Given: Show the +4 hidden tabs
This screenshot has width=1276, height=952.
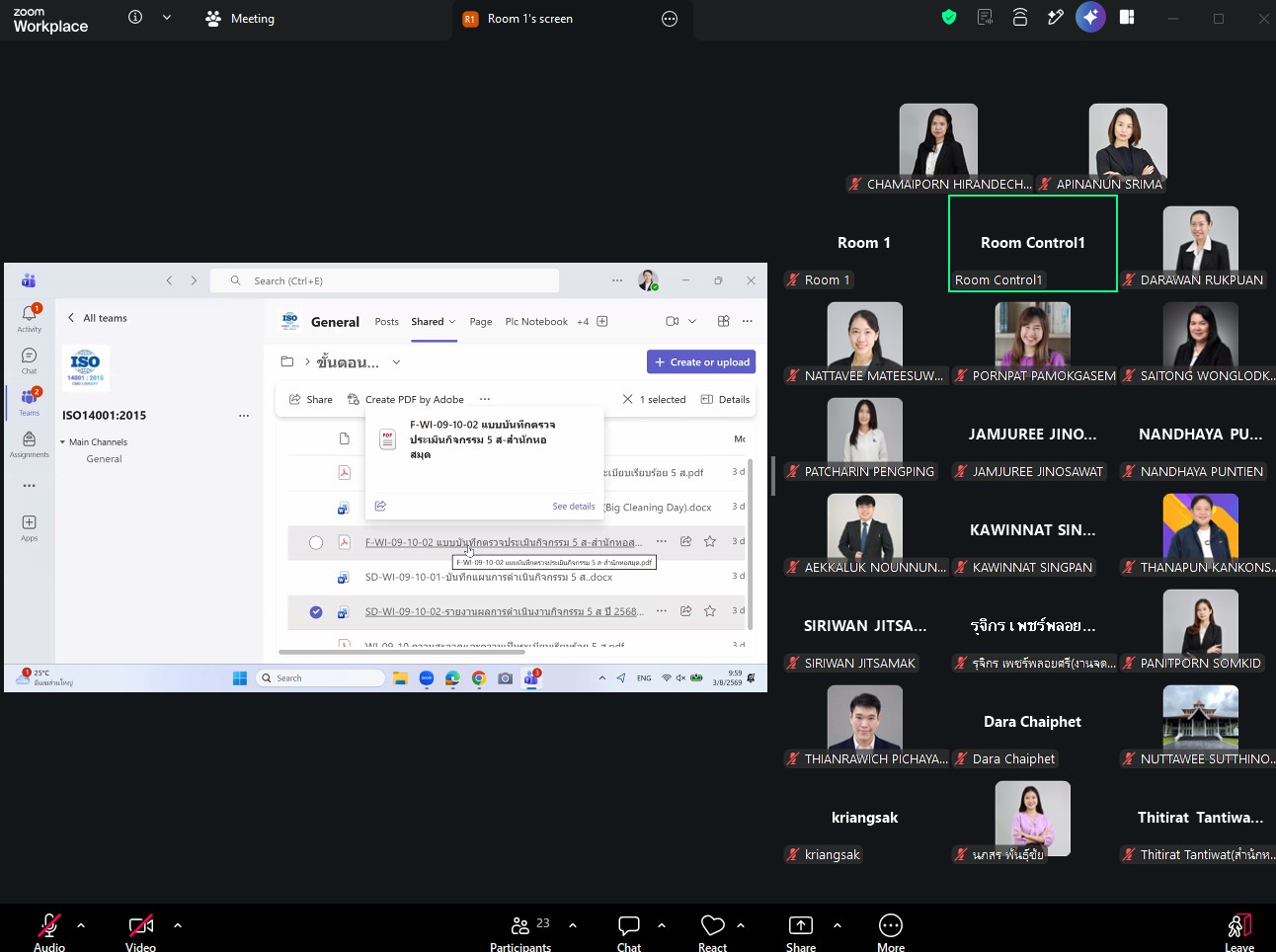Looking at the screenshot, I should (x=583, y=322).
